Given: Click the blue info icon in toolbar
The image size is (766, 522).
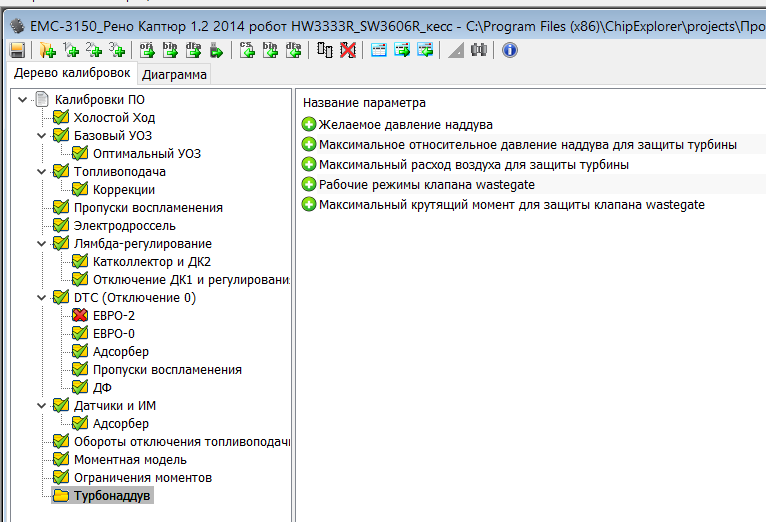Looking at the screenshot, I should (510, 50).
